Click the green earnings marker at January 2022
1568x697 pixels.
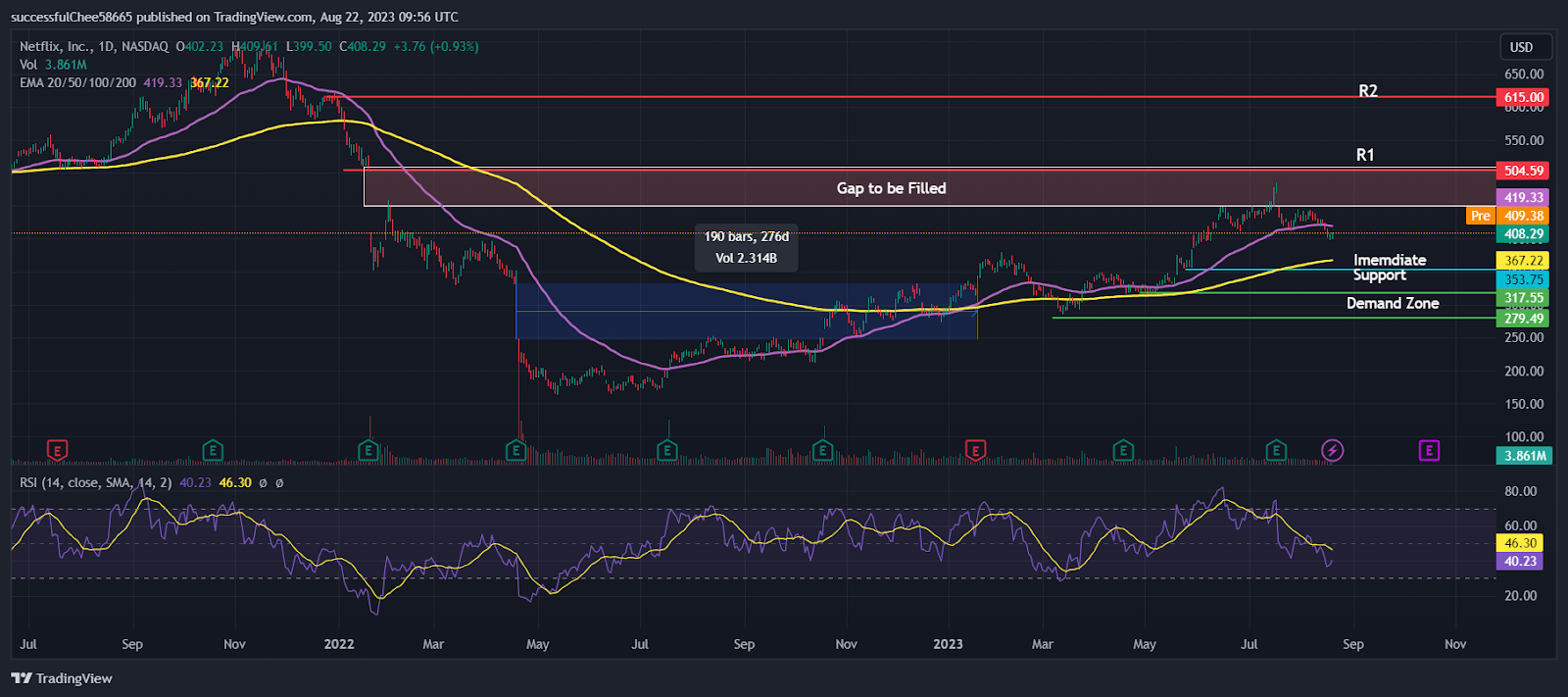click(x=368, y=451)
